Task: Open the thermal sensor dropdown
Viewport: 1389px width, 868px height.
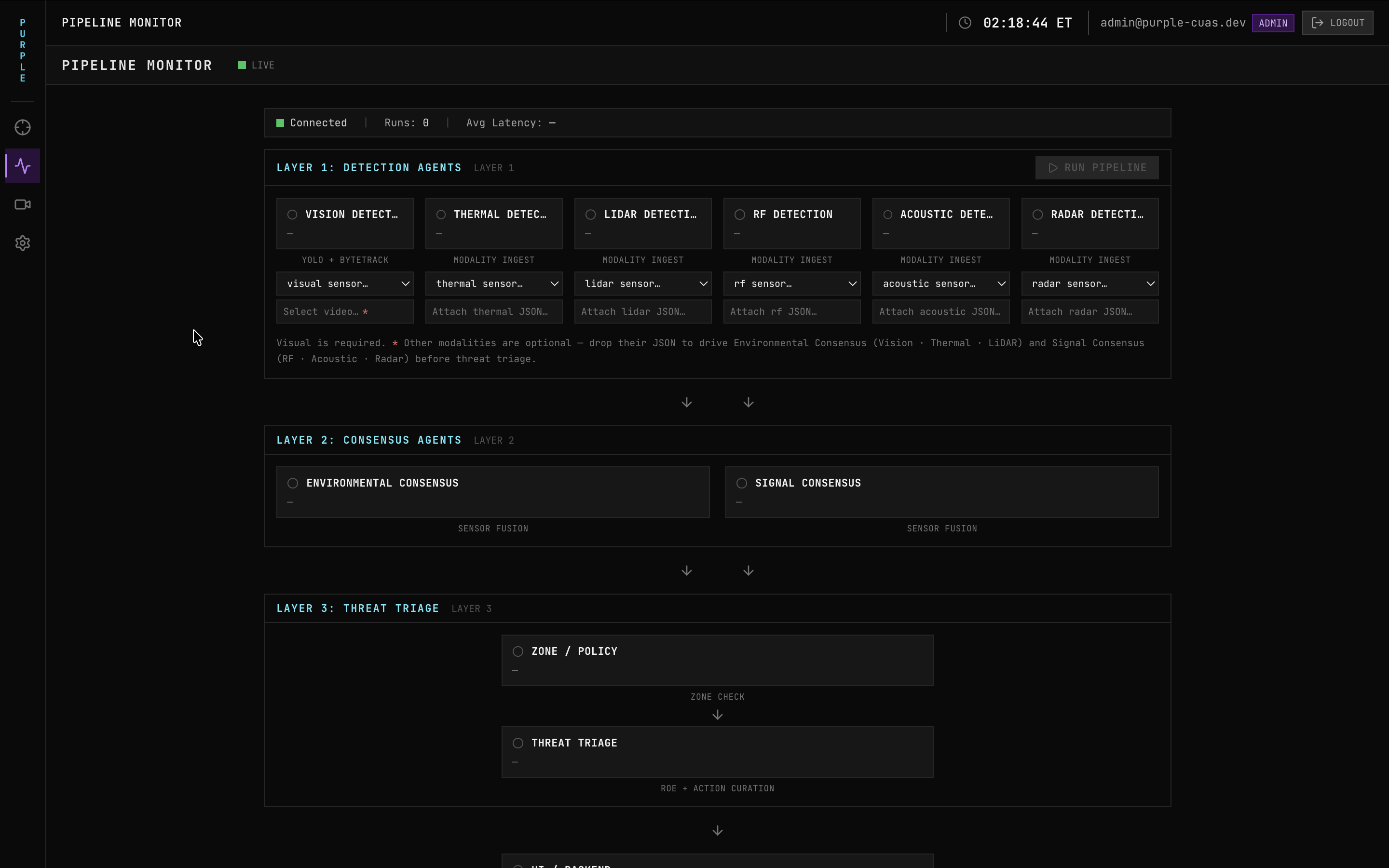Action: click(x=493, y=284)
